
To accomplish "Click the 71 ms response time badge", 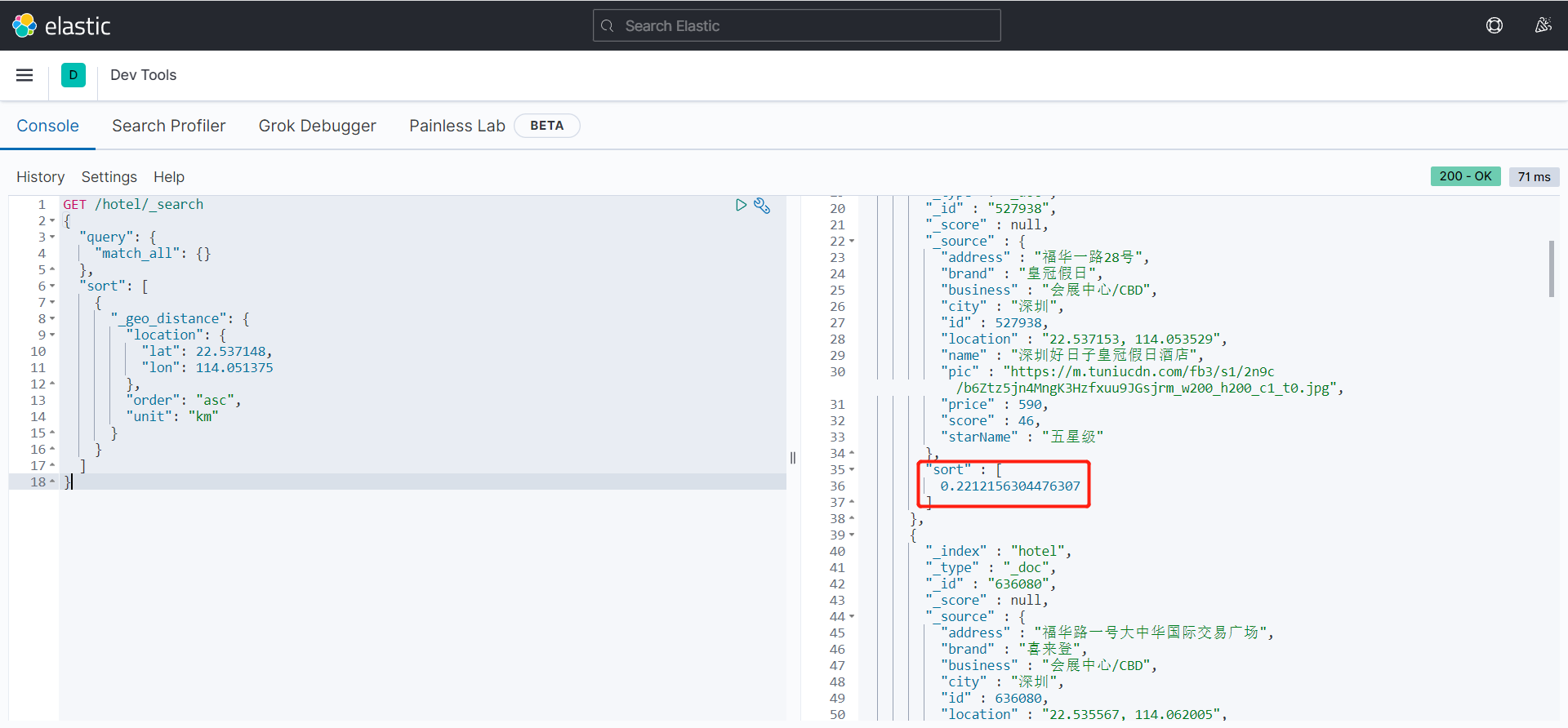I will pyautogui.click(x=1534, y=176).
